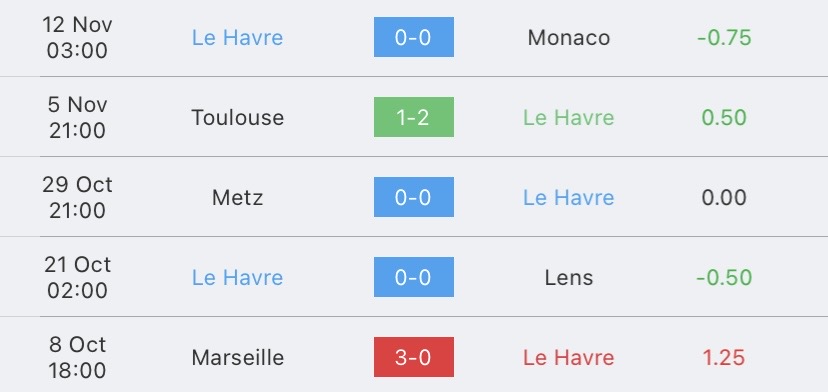Select Le Havre in the 21 Oct row
Image resolution: width=828 pixels, height=392 pixels.
(x=238, y=277)
